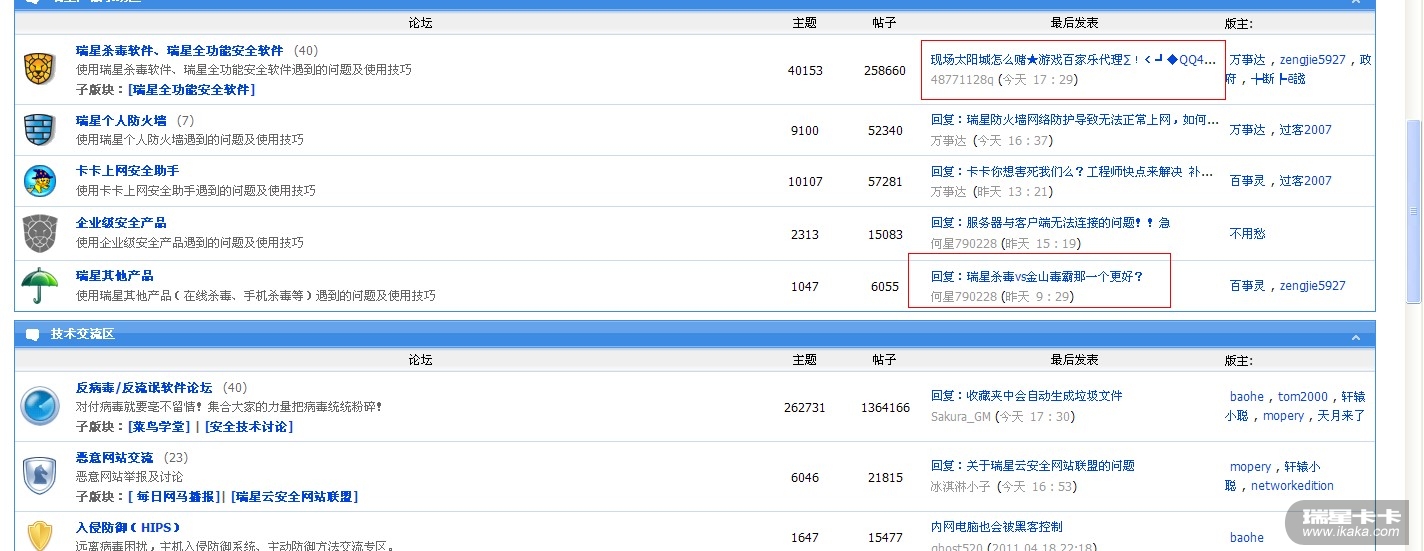The image size is (1424, 551).
Task: Click the lion shield icon for 瑞星杀毒软件 forum
Action: pos(39,69)
